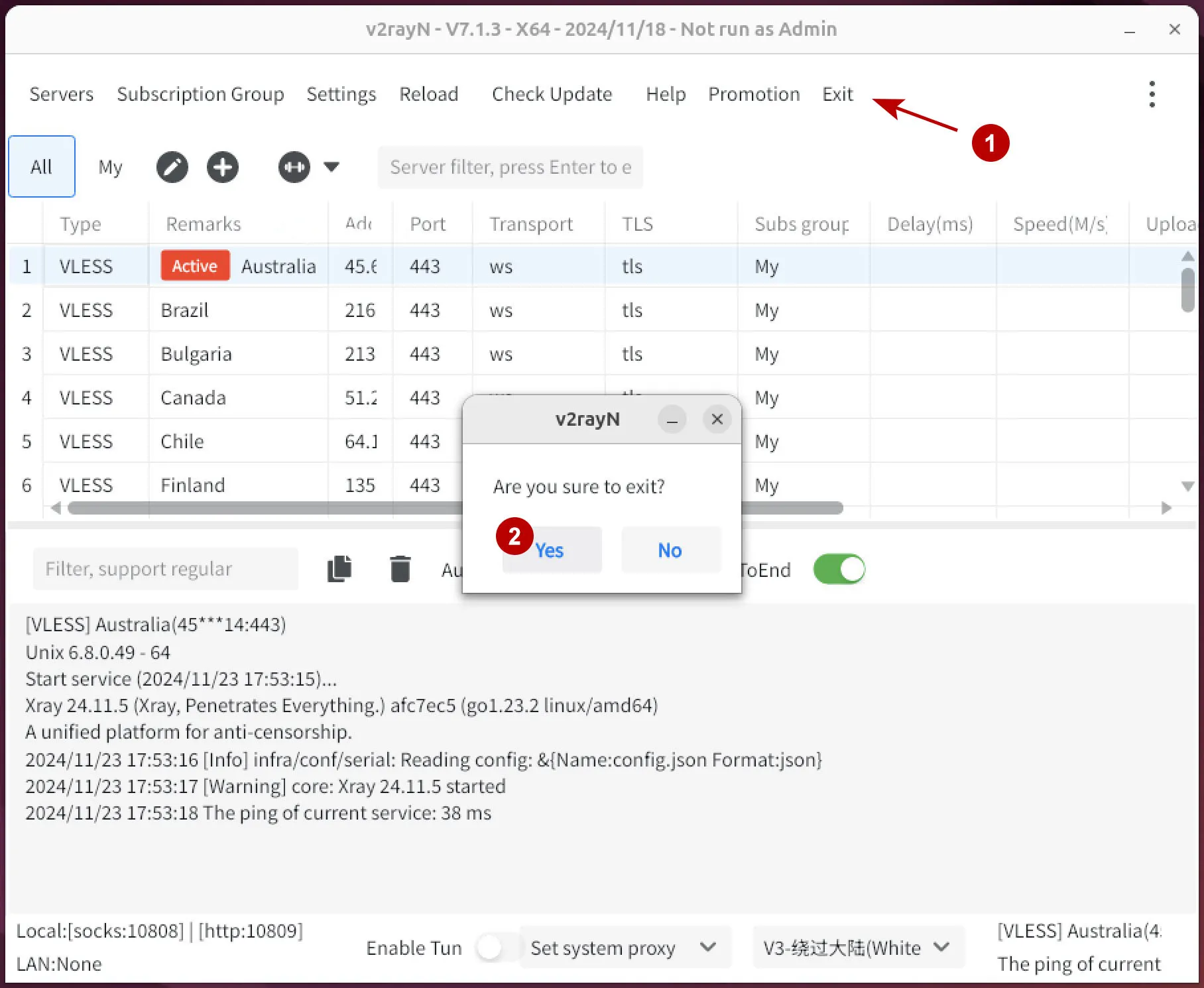Click the Start service log line
This screenshot has height=988, width=1204.
181,679
